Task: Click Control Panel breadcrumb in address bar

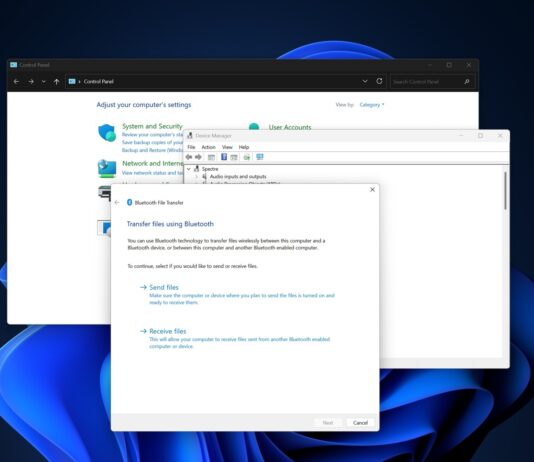Action: [98, 81]
